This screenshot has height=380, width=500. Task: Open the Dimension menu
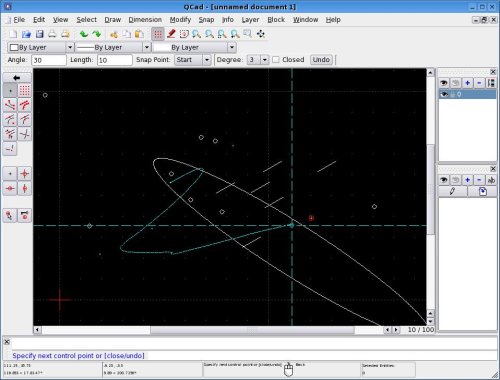[x=145, y=20]
